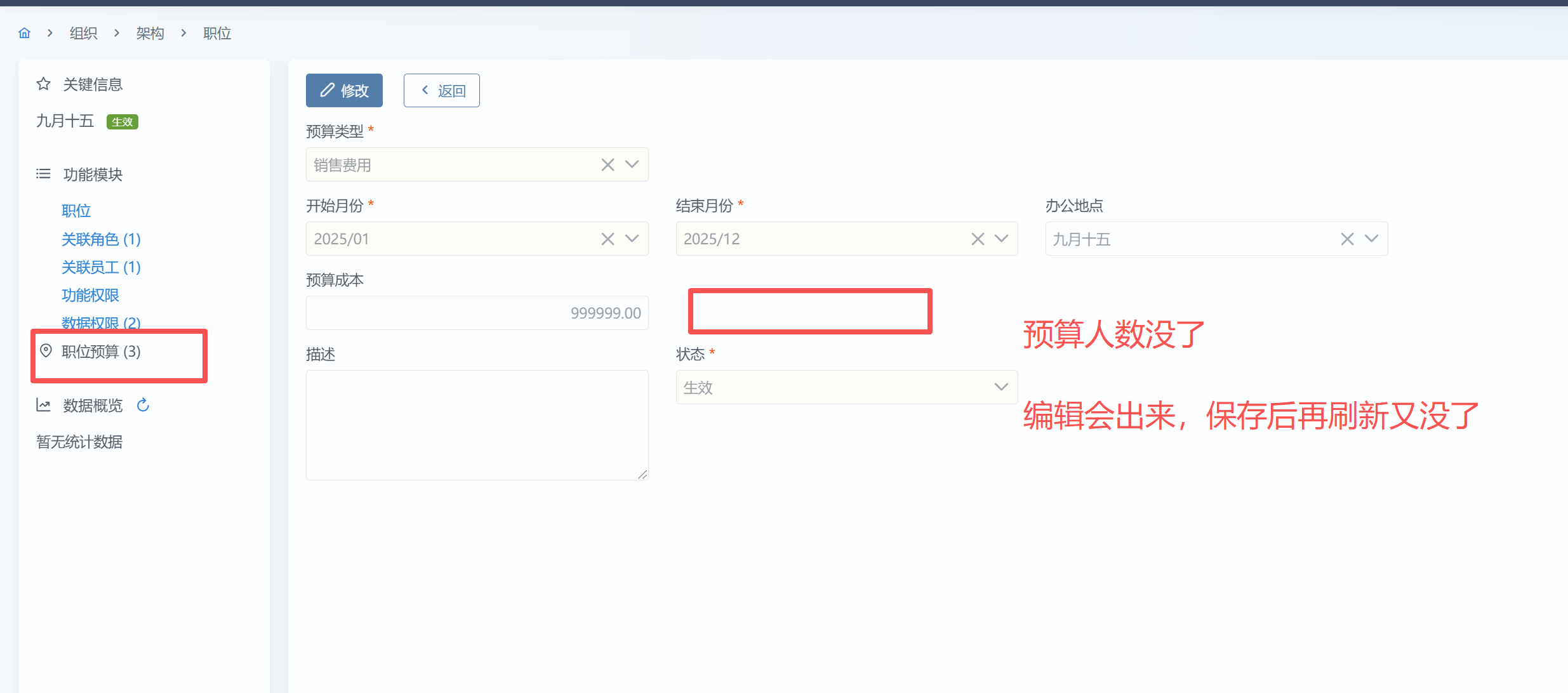Clear the 预算类型 selection with X

click(608, 165)
